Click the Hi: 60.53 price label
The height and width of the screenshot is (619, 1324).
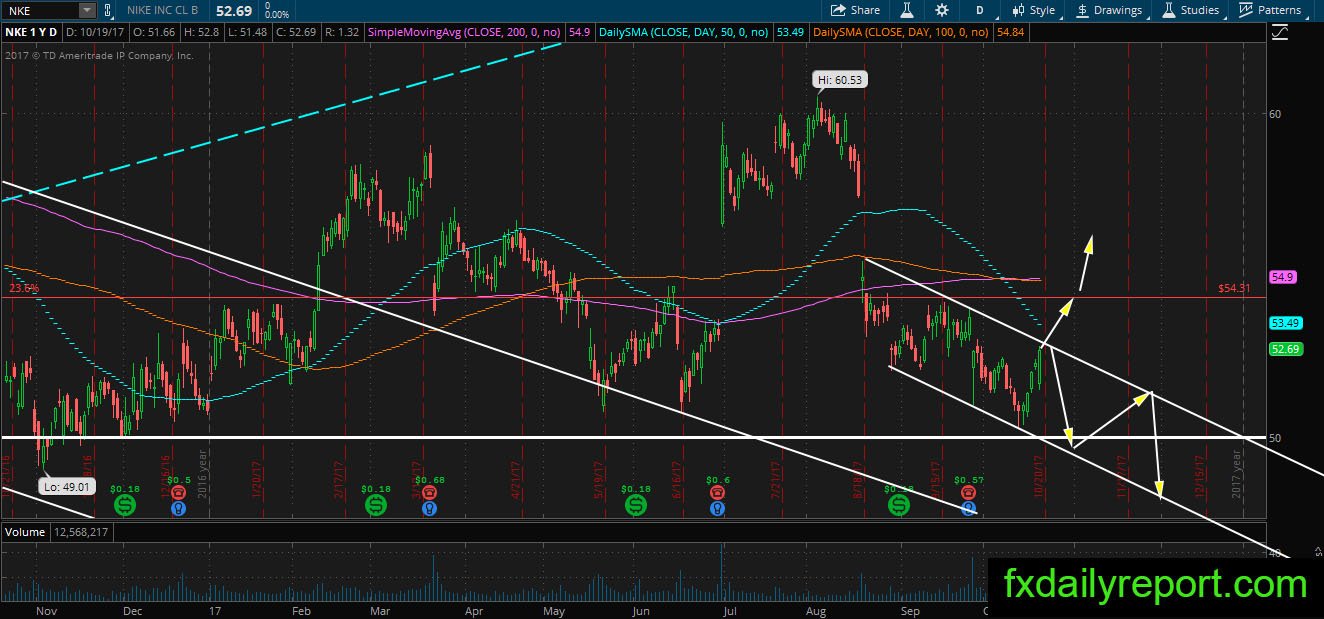pyautogui.click(x=840, y=80)
